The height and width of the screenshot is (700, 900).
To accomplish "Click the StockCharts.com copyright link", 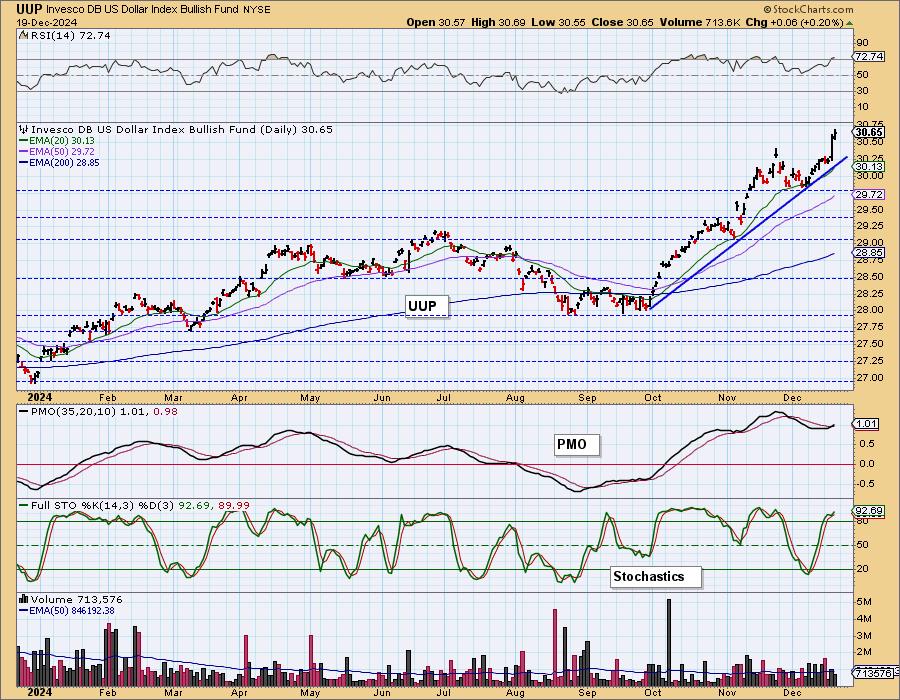I will (808, 9).
